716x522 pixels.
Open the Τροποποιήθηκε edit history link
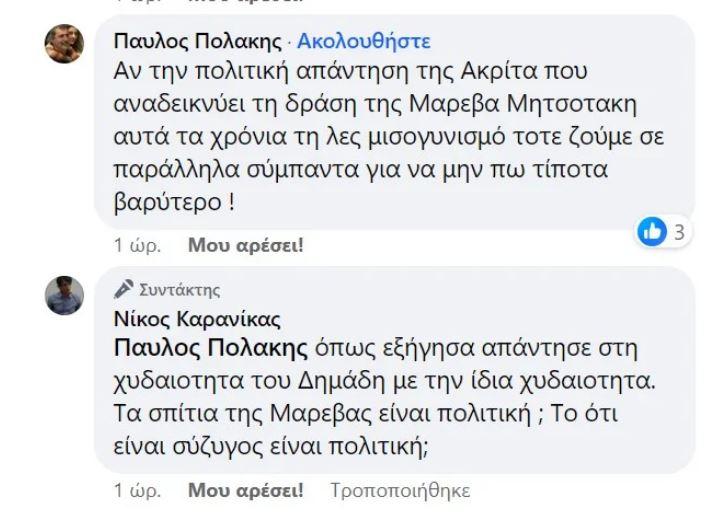399,491
